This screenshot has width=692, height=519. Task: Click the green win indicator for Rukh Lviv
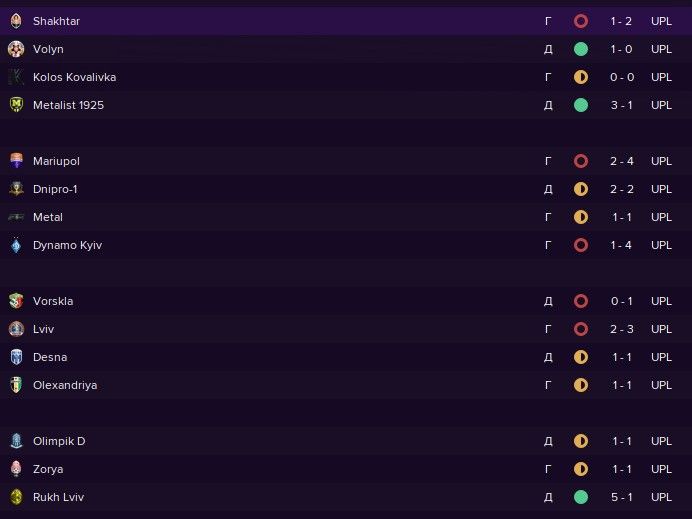[x=580, y=497]
